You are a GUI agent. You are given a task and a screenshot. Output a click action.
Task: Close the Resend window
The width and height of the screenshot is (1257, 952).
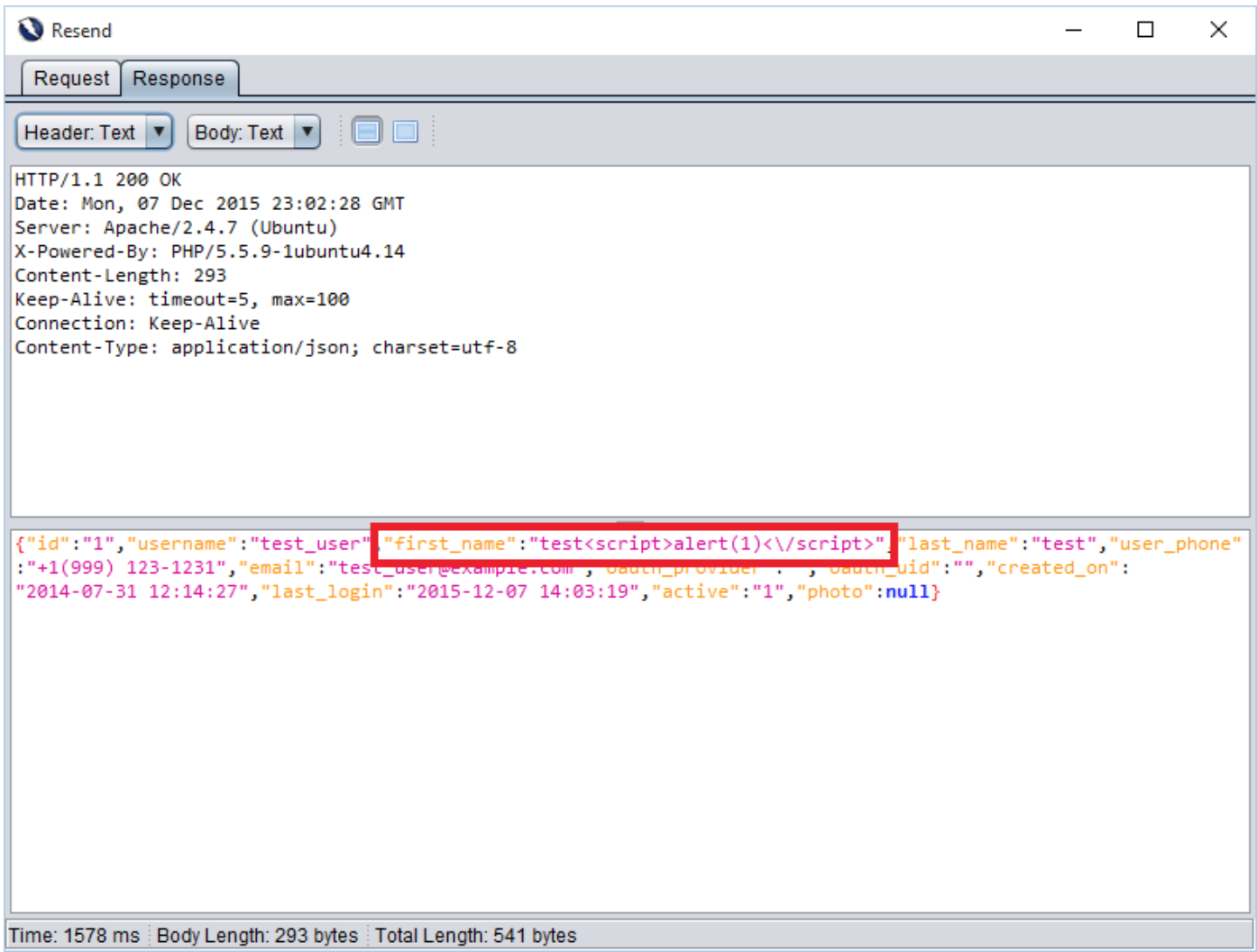click(1218, 30)
